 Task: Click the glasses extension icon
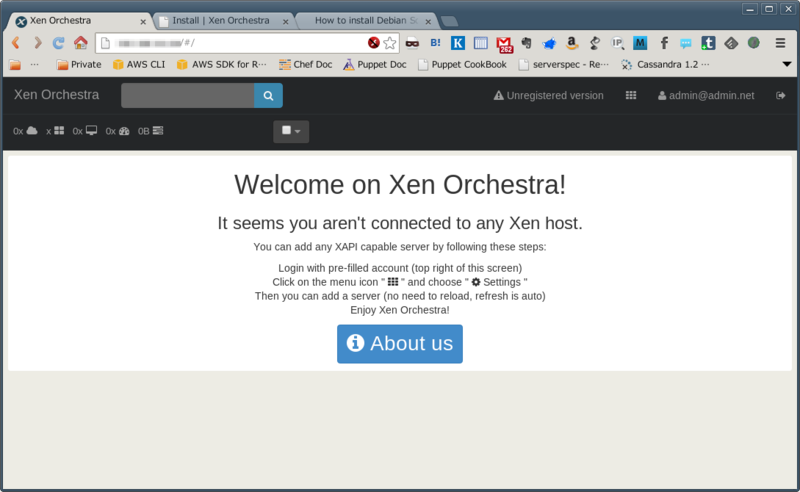[x=412, y=43]
